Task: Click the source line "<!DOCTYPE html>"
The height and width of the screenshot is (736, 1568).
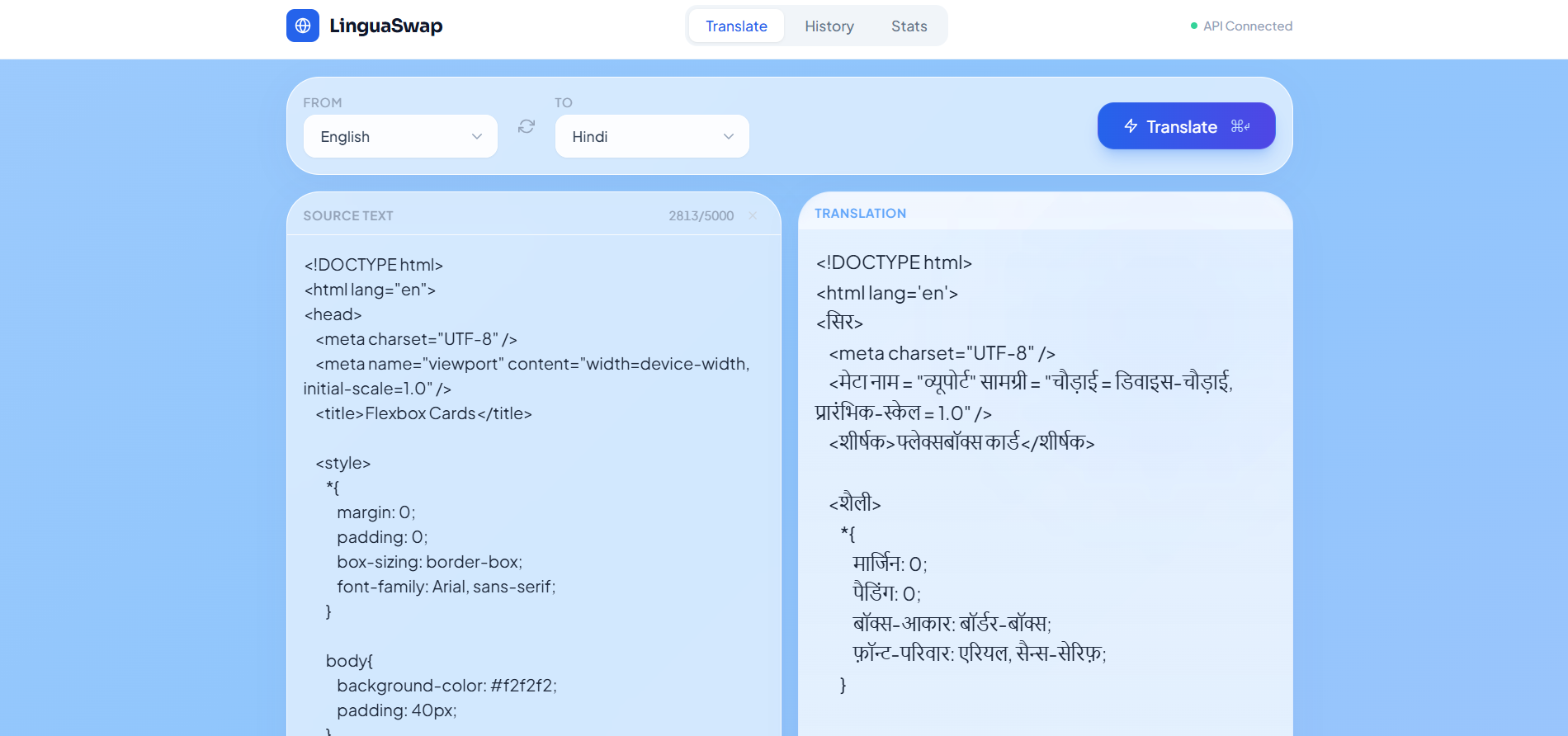Action: click(373, 265)
